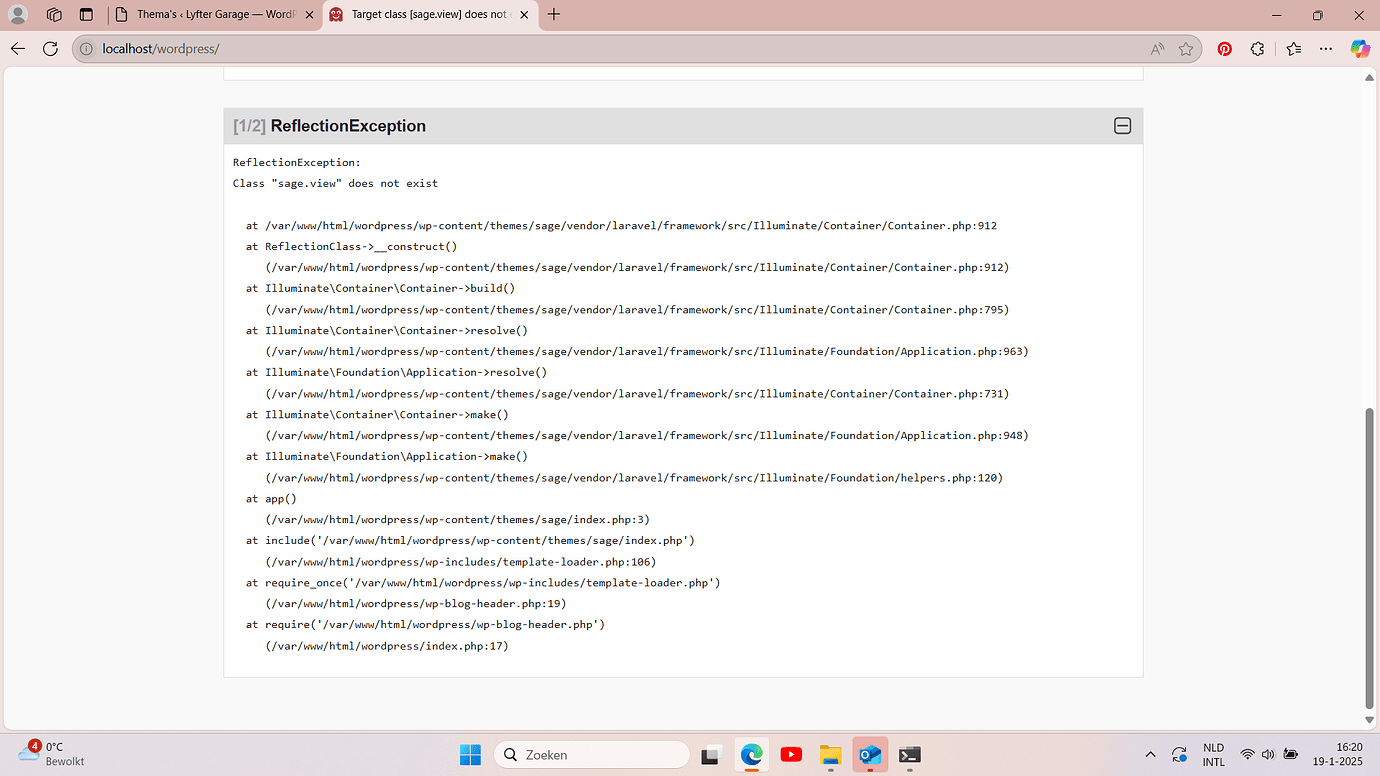
Task: Open the weather widget showing 0°C Bewolkt
Action: coord(52,754)
